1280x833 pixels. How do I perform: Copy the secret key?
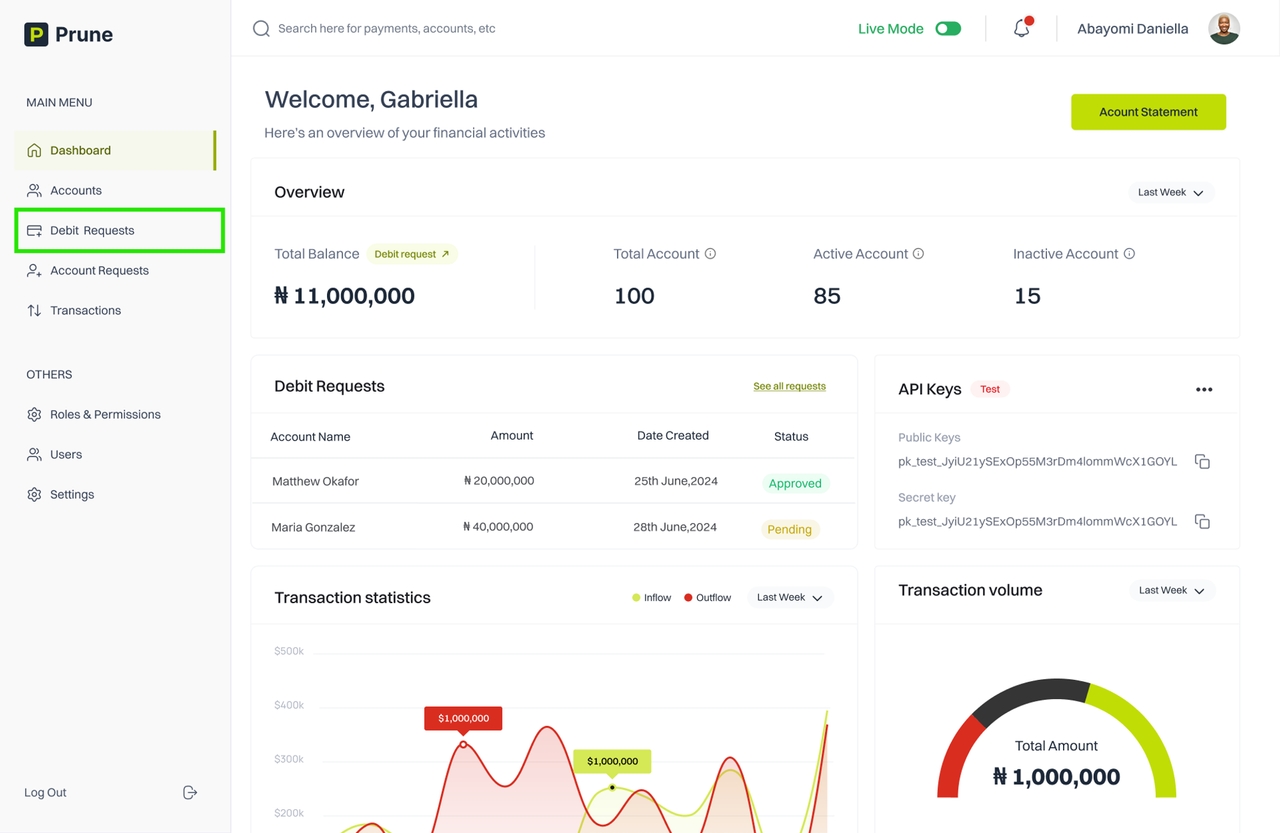tap(1202, 522)
